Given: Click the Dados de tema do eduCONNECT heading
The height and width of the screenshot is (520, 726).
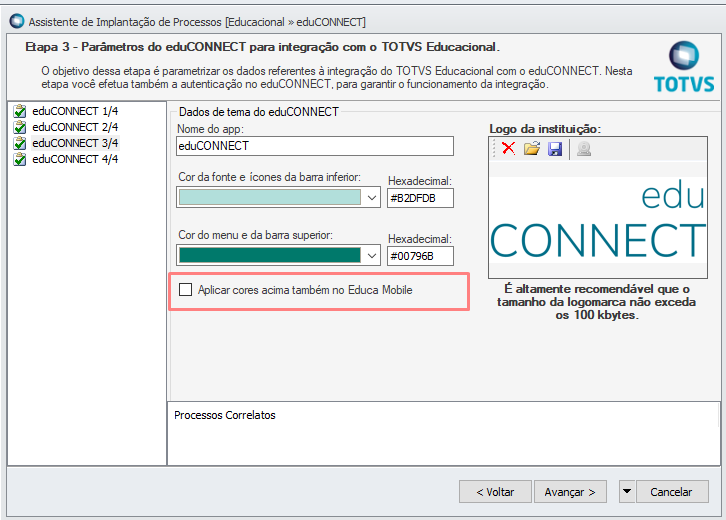Looking at the screenshot, I should tap(259, 112).
